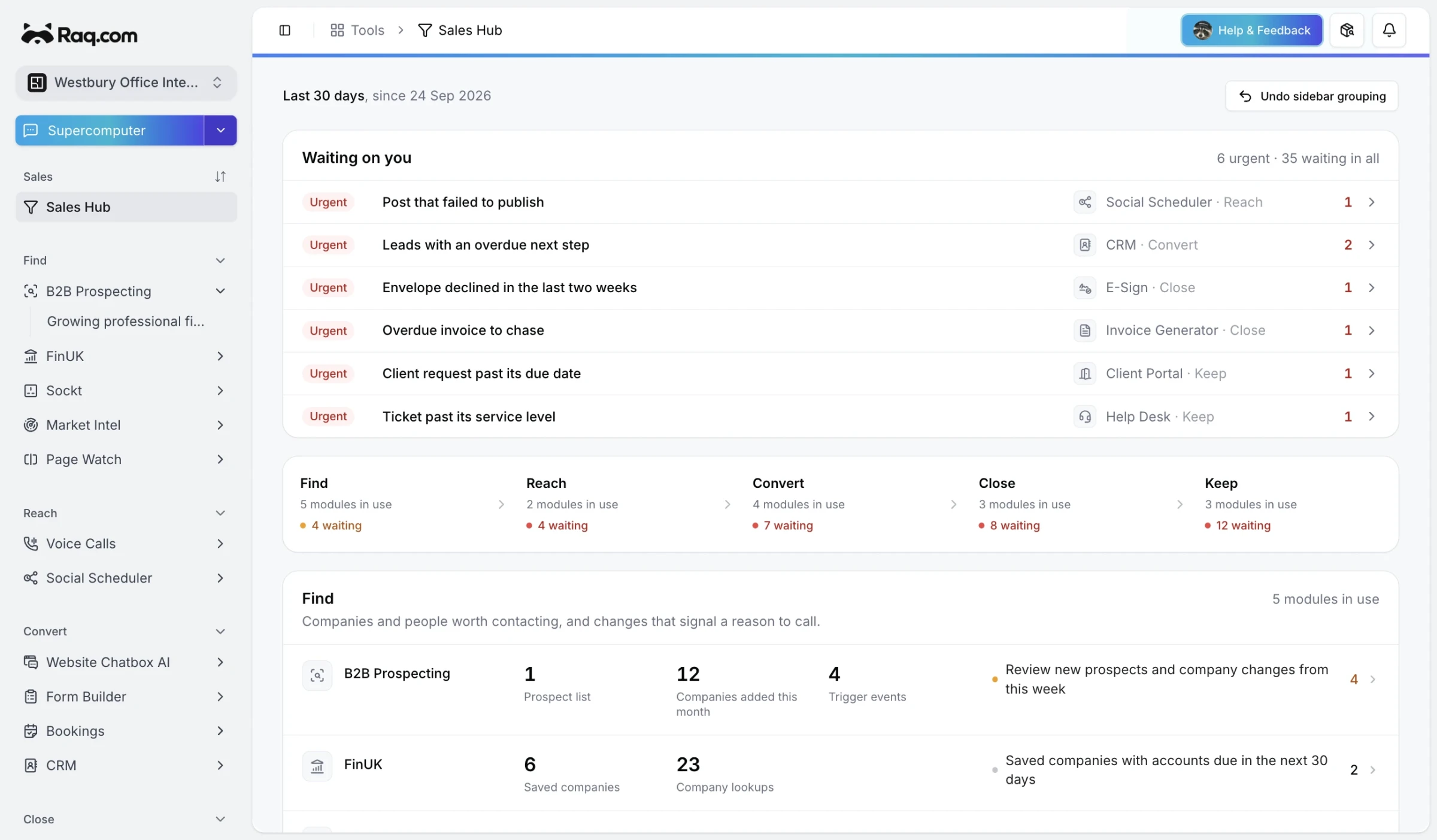Click the Social Scheduler icon in urgent row
Image resolution: width=1437 pixels, height=840 pixels.
(x=1085, y=202)
